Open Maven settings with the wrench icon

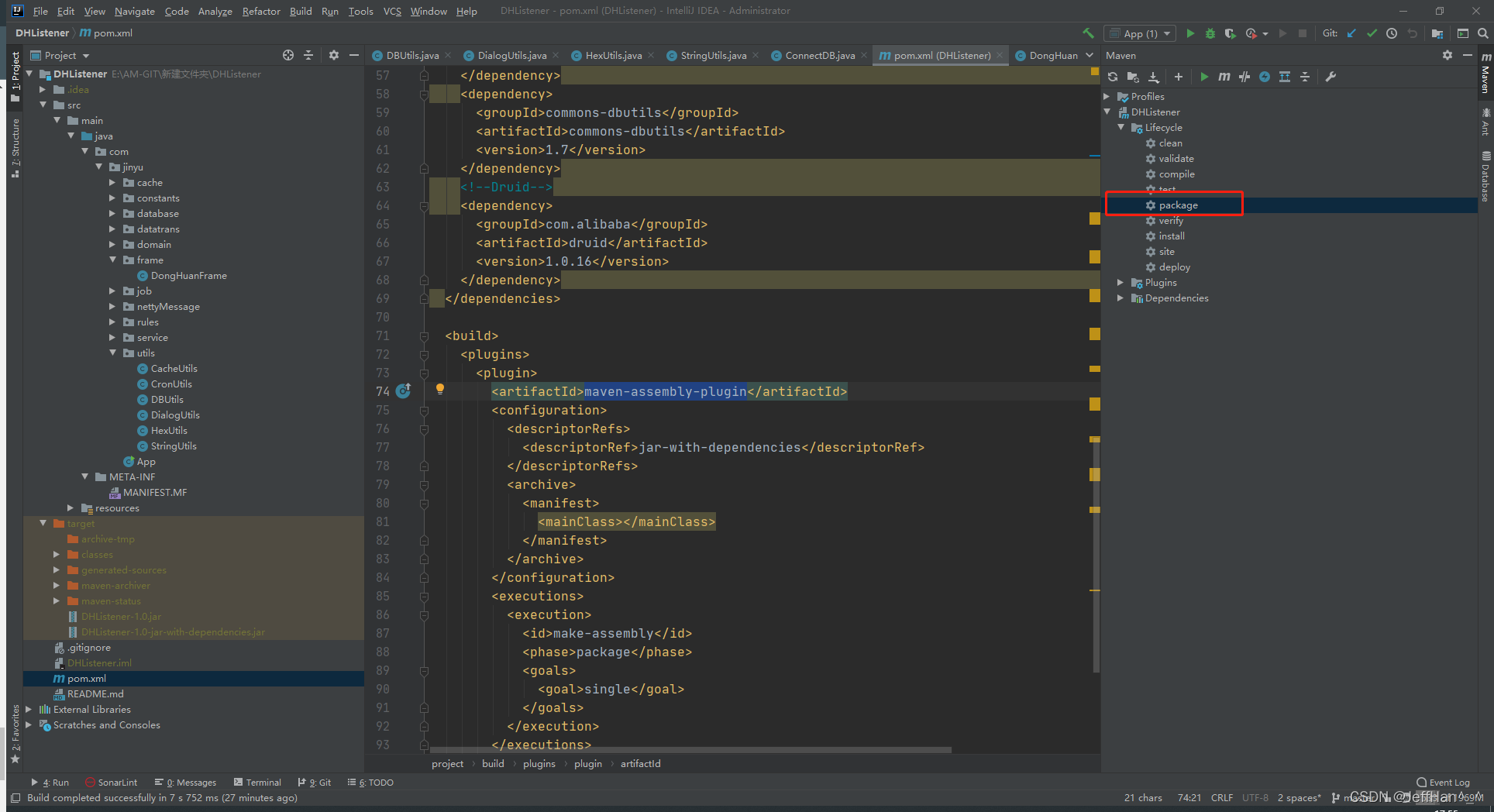point(1330,77)
